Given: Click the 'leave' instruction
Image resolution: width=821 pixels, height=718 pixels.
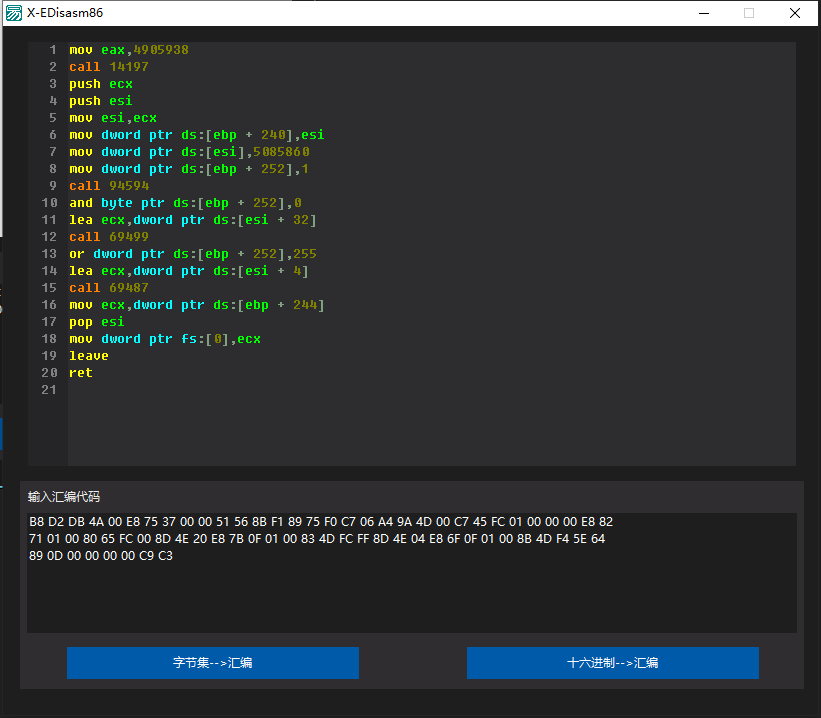Looking at the screenshot, I should pos(89,356).
